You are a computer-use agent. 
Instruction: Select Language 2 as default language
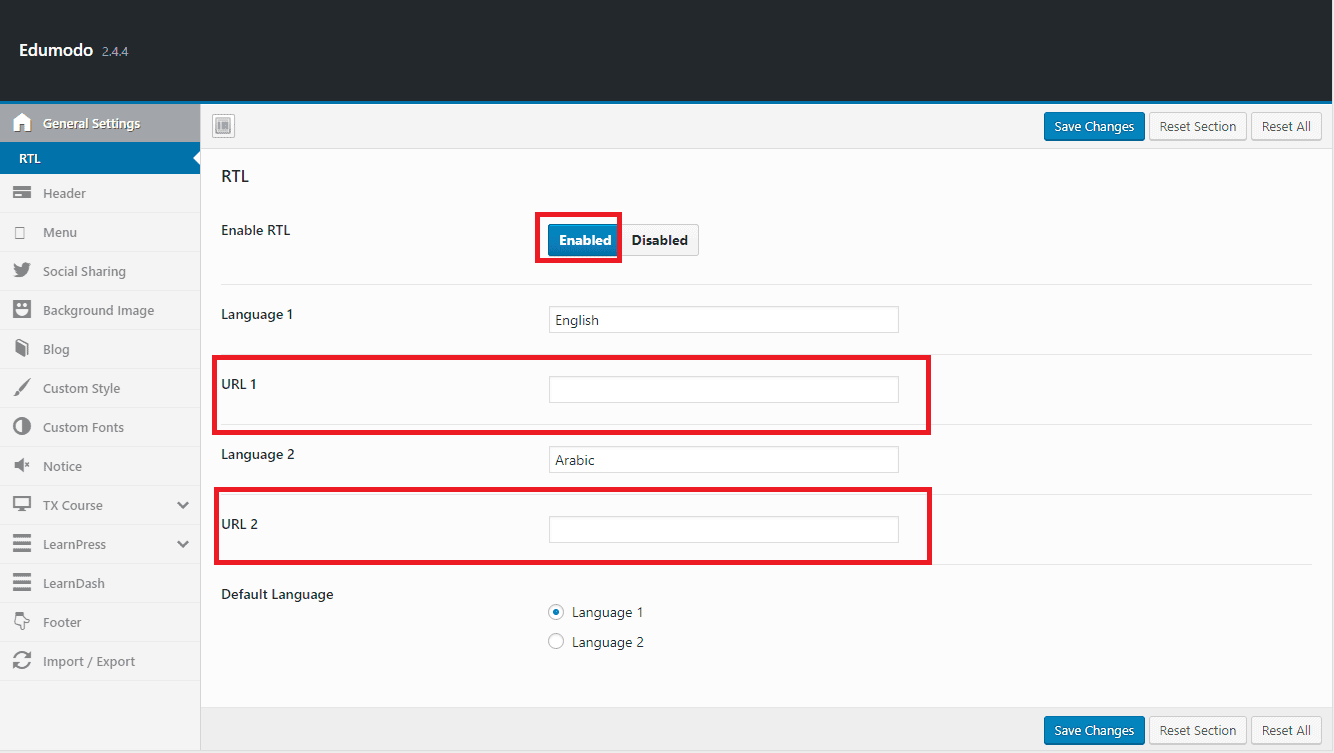click(556, 642)
